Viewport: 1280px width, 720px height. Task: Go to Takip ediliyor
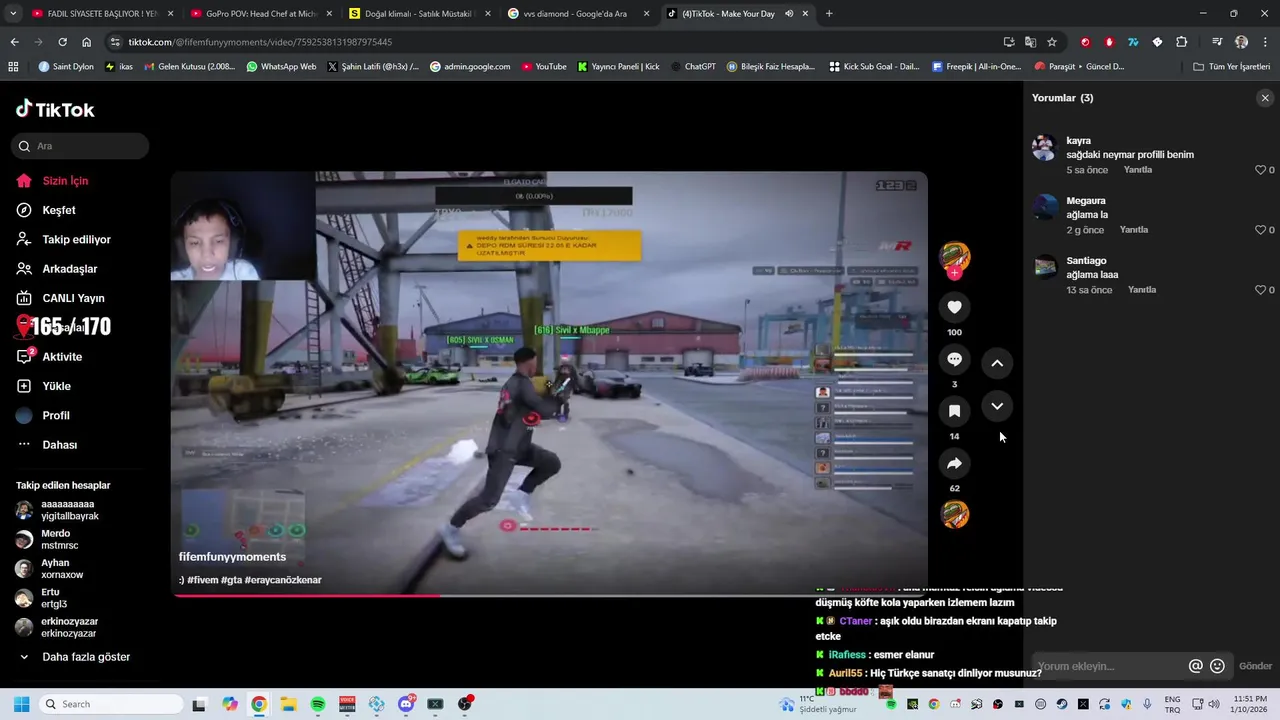click(76, 240)
